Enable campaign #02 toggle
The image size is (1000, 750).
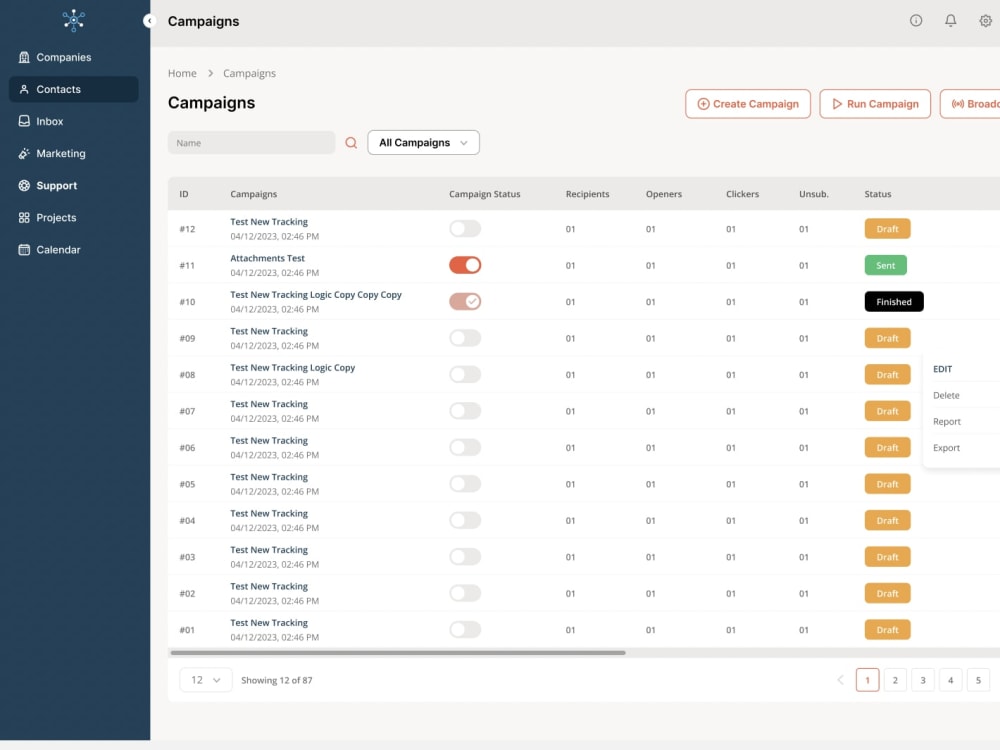465,593
